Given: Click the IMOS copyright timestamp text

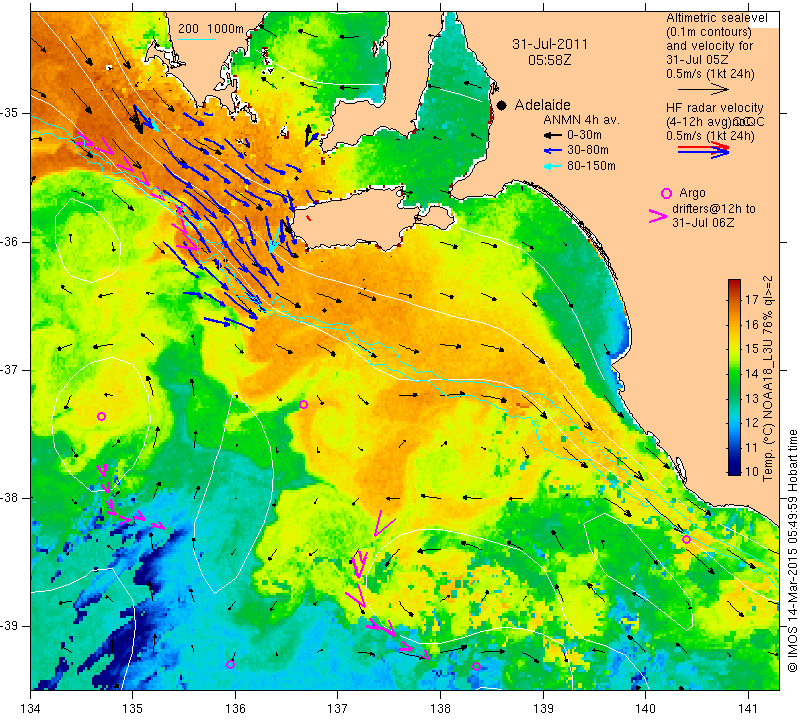Looking at the screenshot, I should coord(792,550).
